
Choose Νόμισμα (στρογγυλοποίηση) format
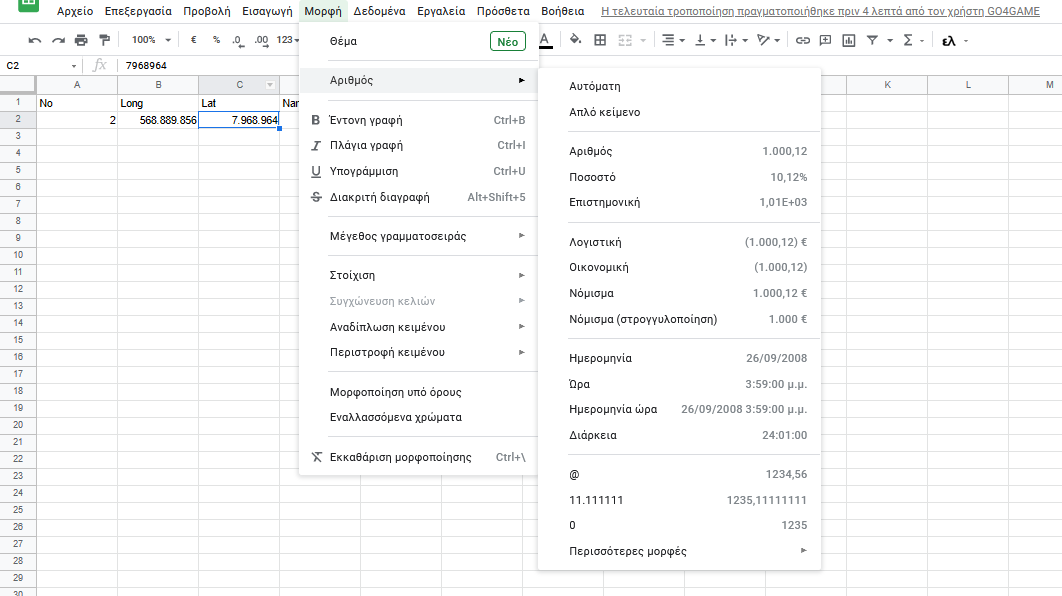click(x=679, y=319)
